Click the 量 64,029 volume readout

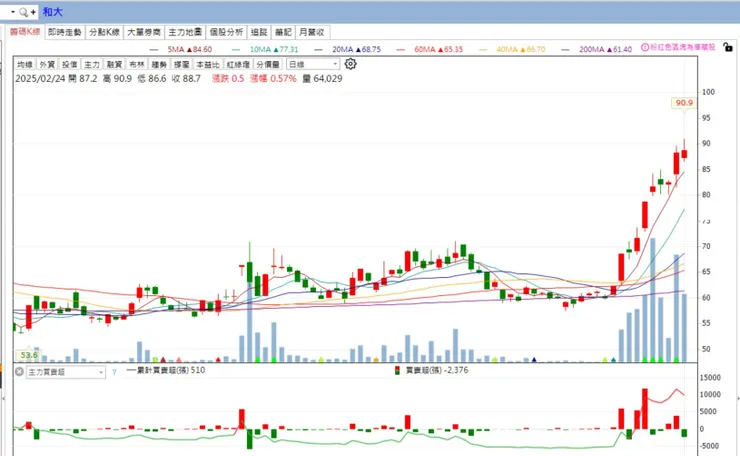pos(322,78)
